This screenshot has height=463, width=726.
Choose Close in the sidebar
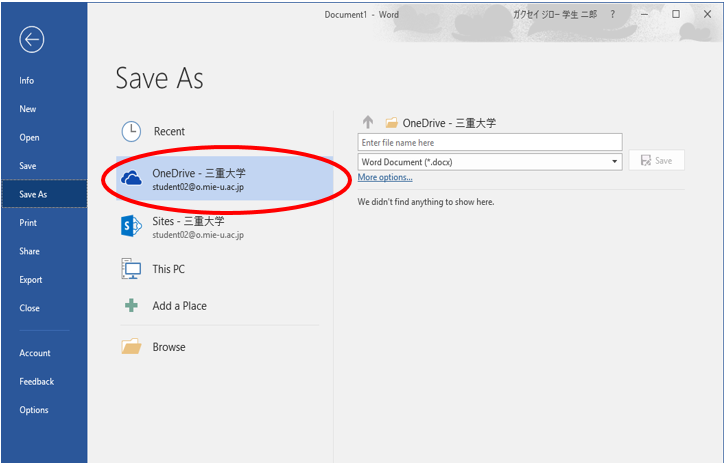(29, 308)
